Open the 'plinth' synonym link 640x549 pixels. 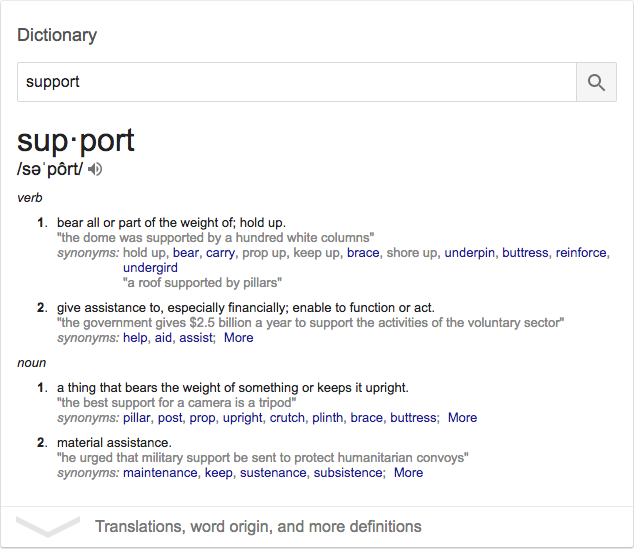tap(328, 418)
